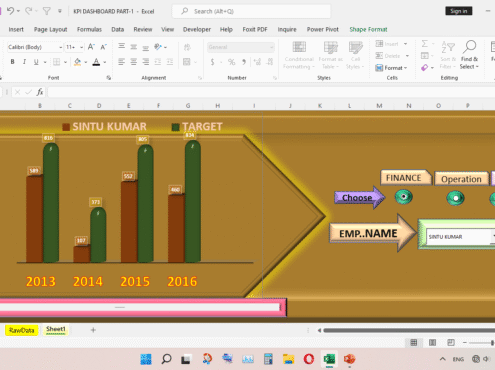Expand the font name Calibri dropdown
The height and width of the screenshot is (370, 495).
(60, 47)
